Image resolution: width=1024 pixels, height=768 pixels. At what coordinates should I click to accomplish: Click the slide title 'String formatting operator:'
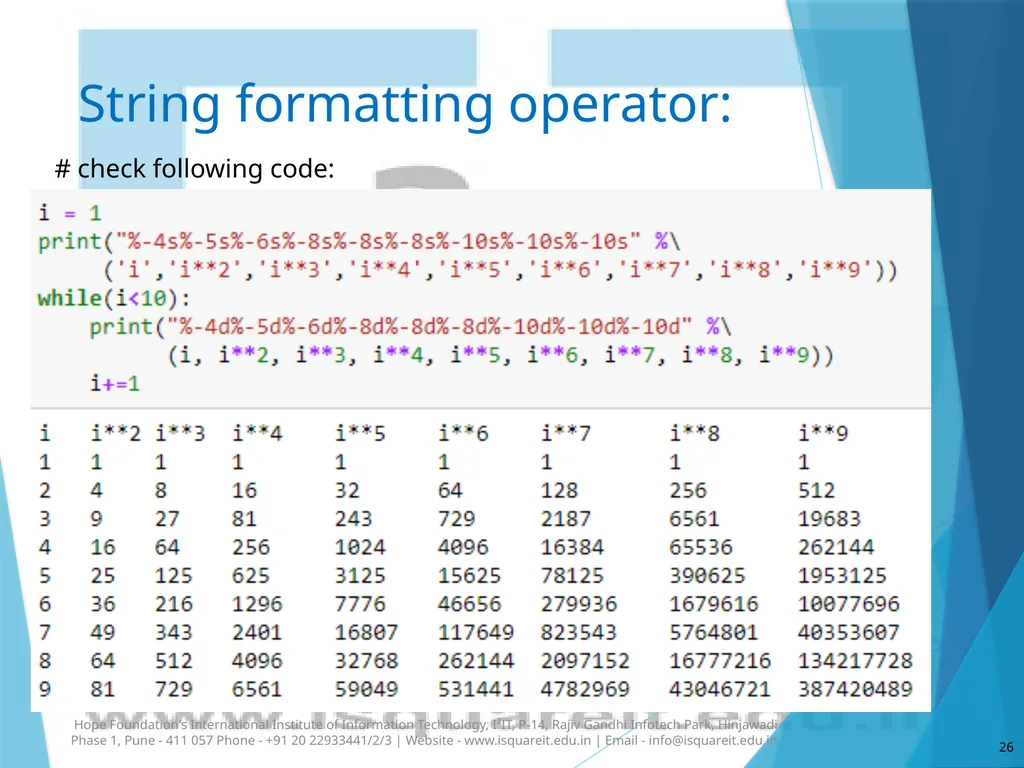(404, 104)
